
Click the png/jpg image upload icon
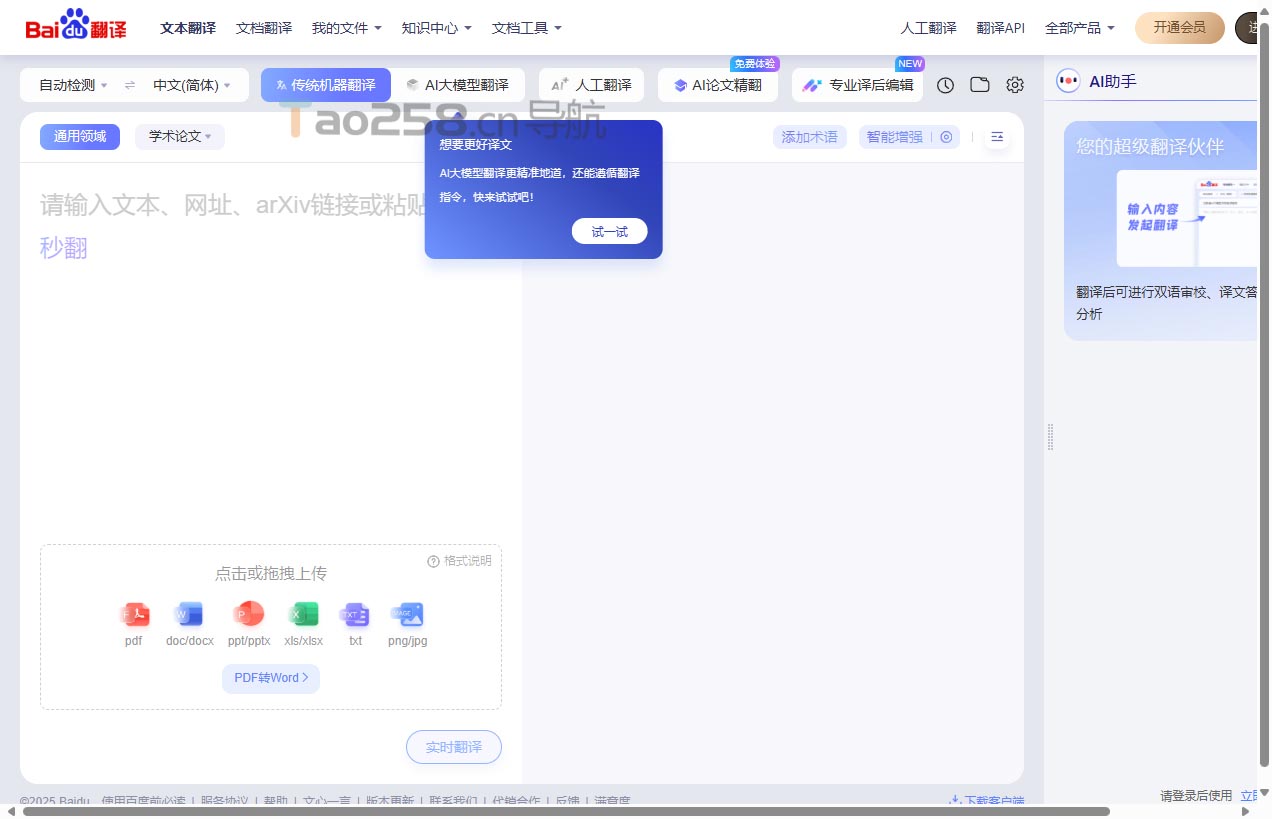click(407, 614)
